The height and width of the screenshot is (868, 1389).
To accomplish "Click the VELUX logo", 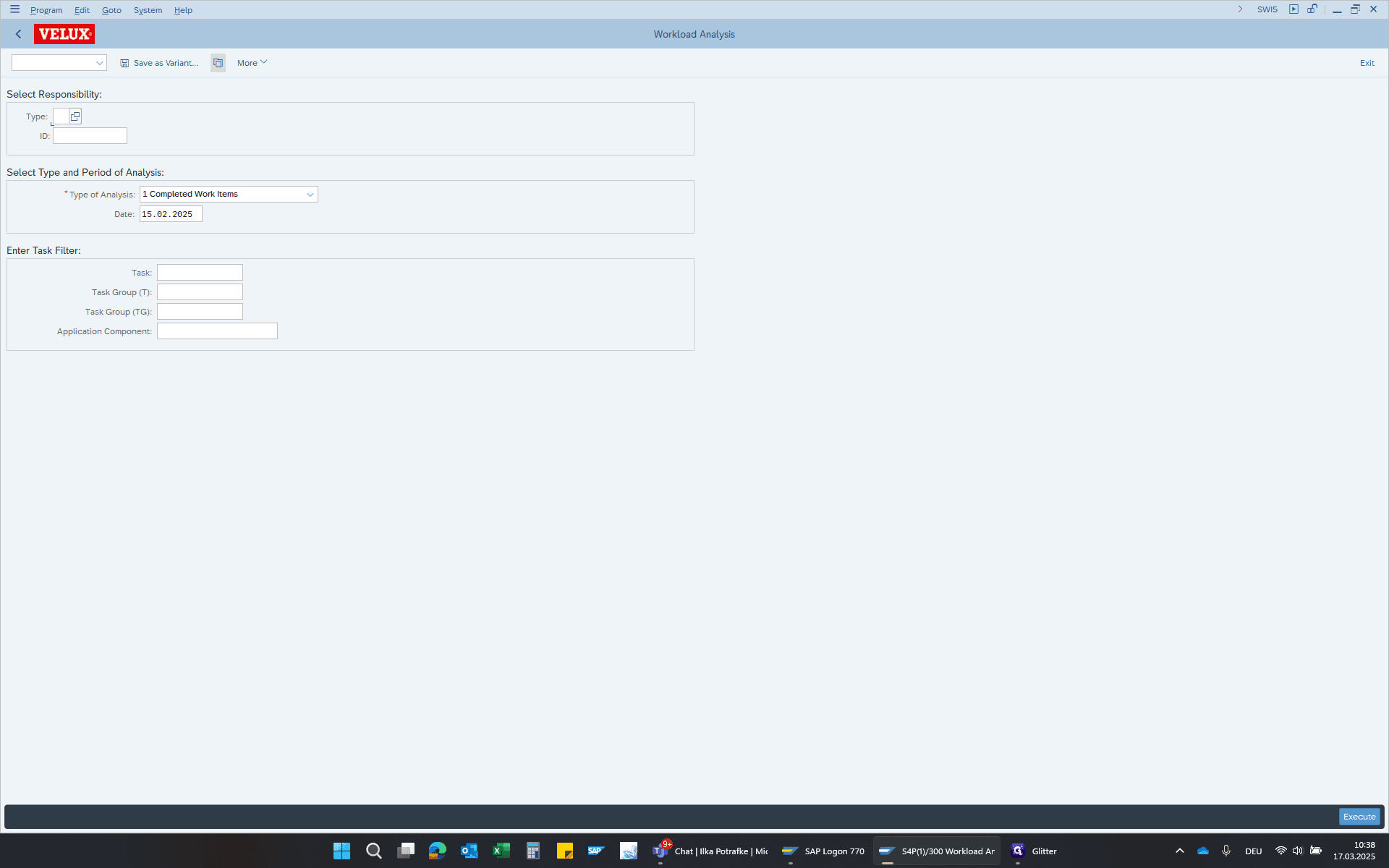I will pos(64,34).
